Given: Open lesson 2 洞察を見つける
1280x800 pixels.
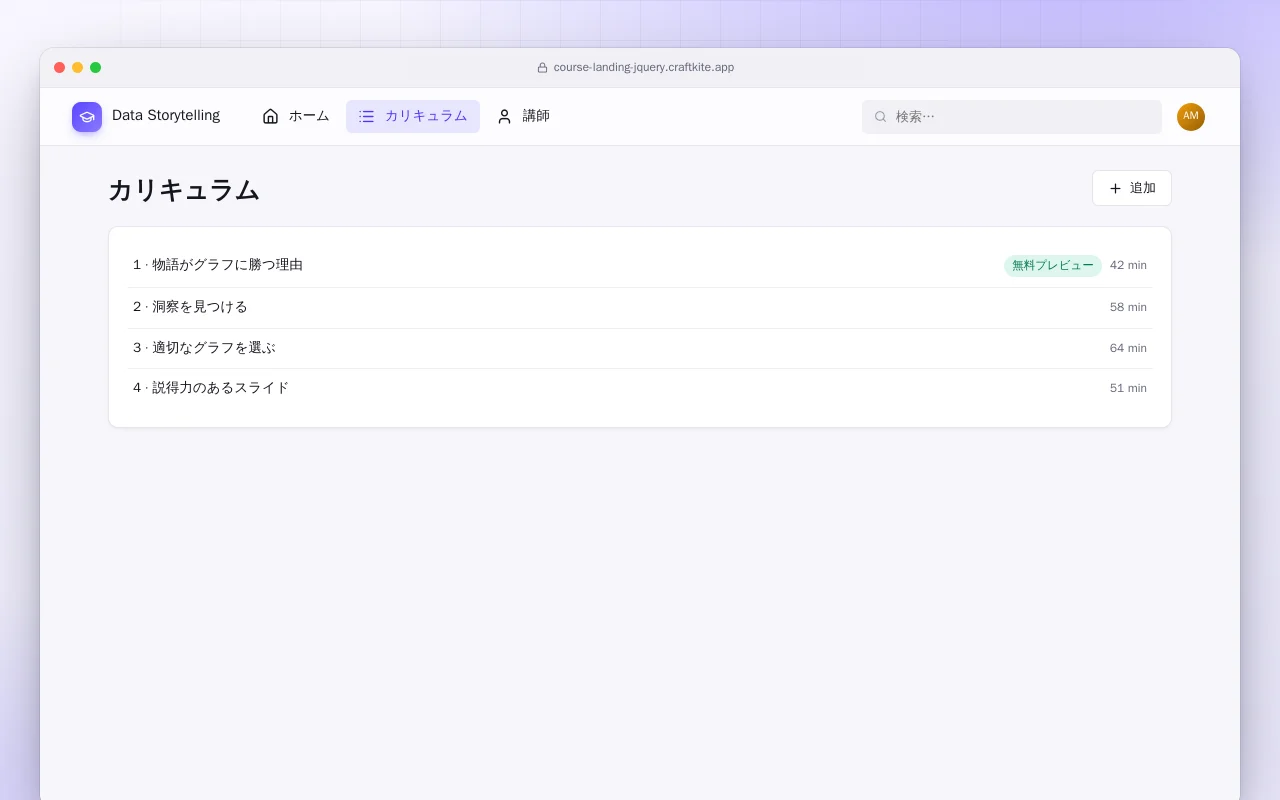Looking at the screenshot, I should click(x=640, y=308).
